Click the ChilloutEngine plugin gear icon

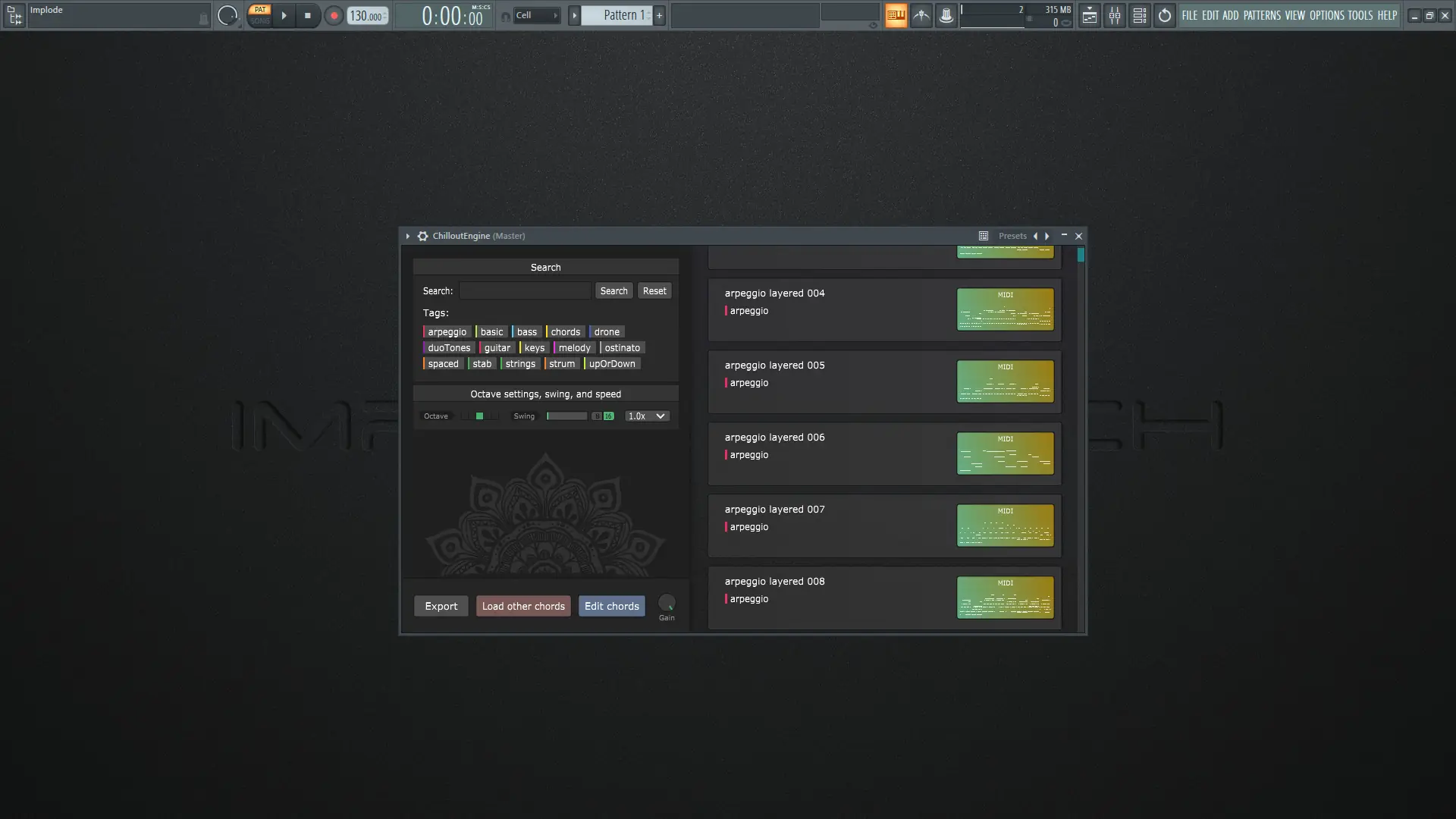click(x=422, y=236)
